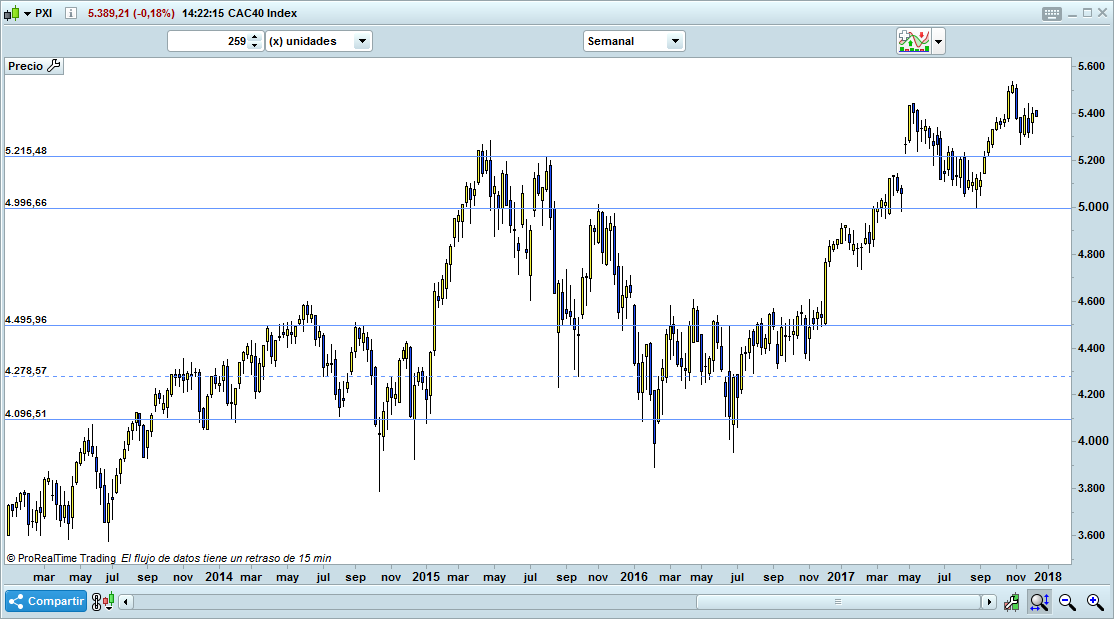
Task: Click the 5.600 price scale label
Action: pos(1091,66)
